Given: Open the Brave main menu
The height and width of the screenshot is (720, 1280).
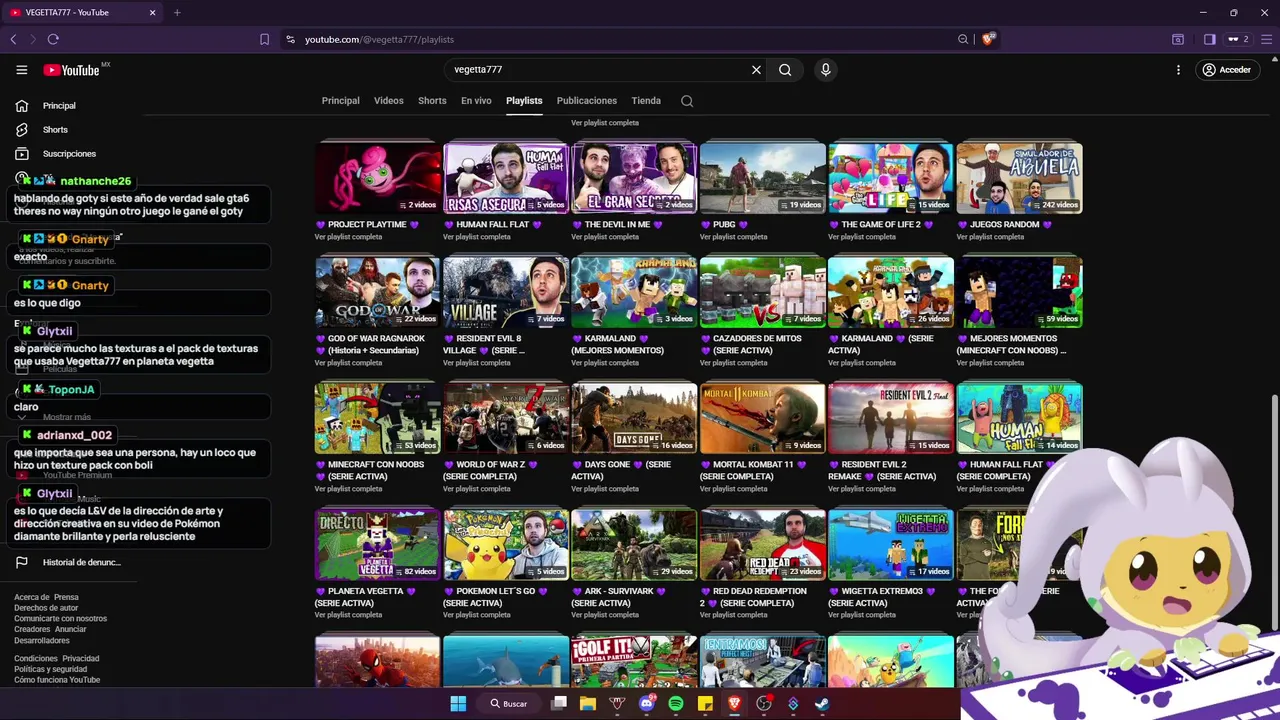Looking at the screenshot, I should (1265, 39).
